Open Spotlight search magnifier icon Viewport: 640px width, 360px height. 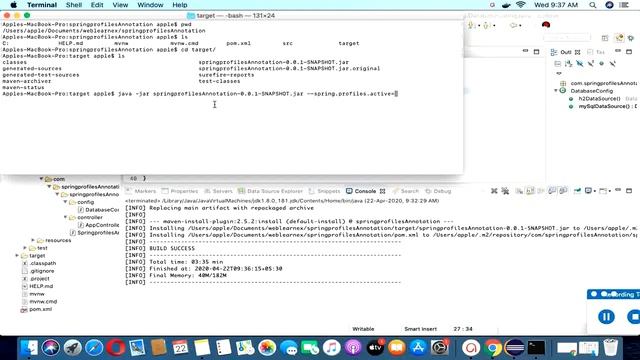593,5
